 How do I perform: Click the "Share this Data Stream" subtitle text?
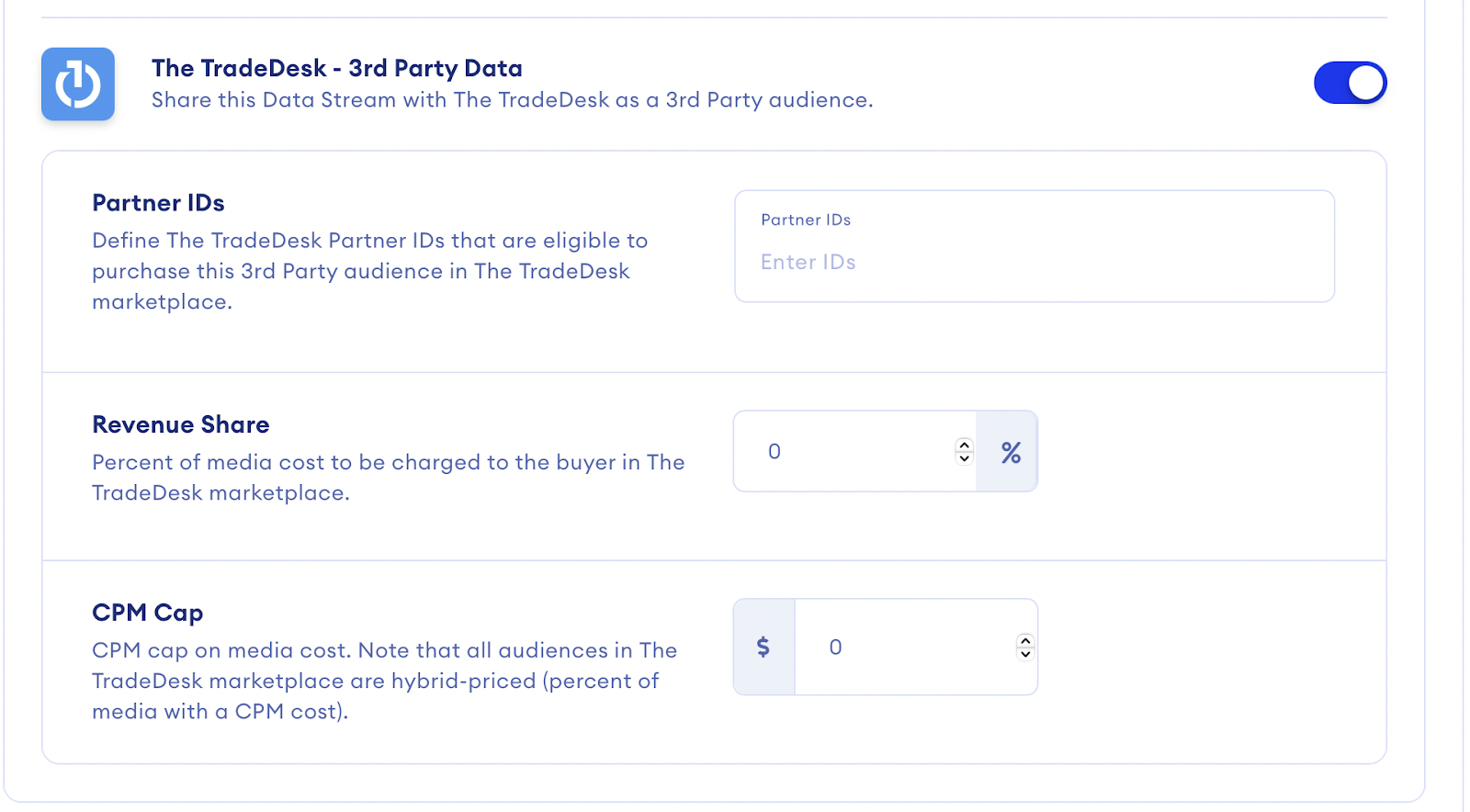[512, 100]
